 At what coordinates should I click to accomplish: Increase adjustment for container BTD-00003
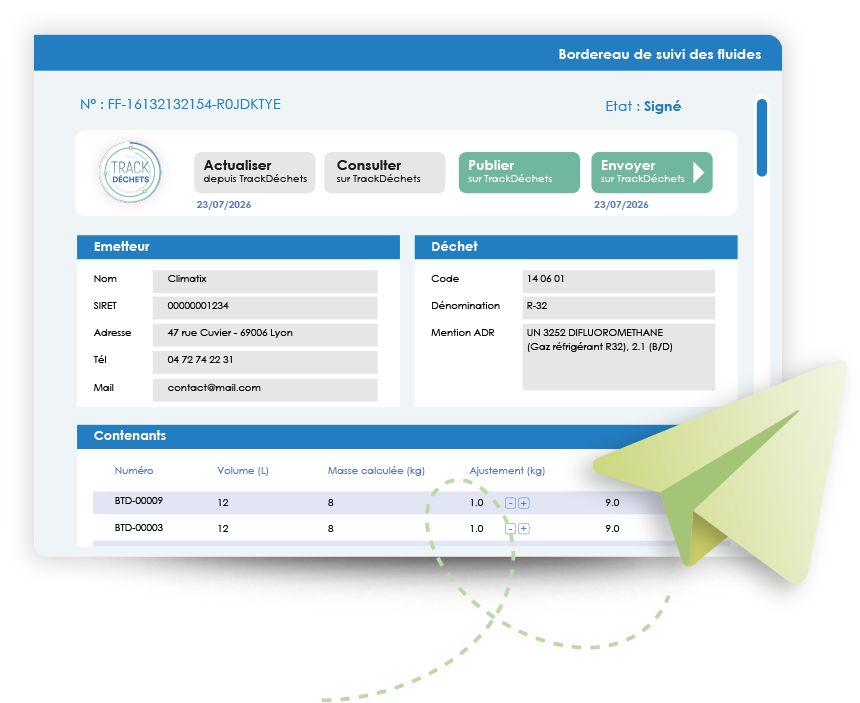[x=524, y=529]
